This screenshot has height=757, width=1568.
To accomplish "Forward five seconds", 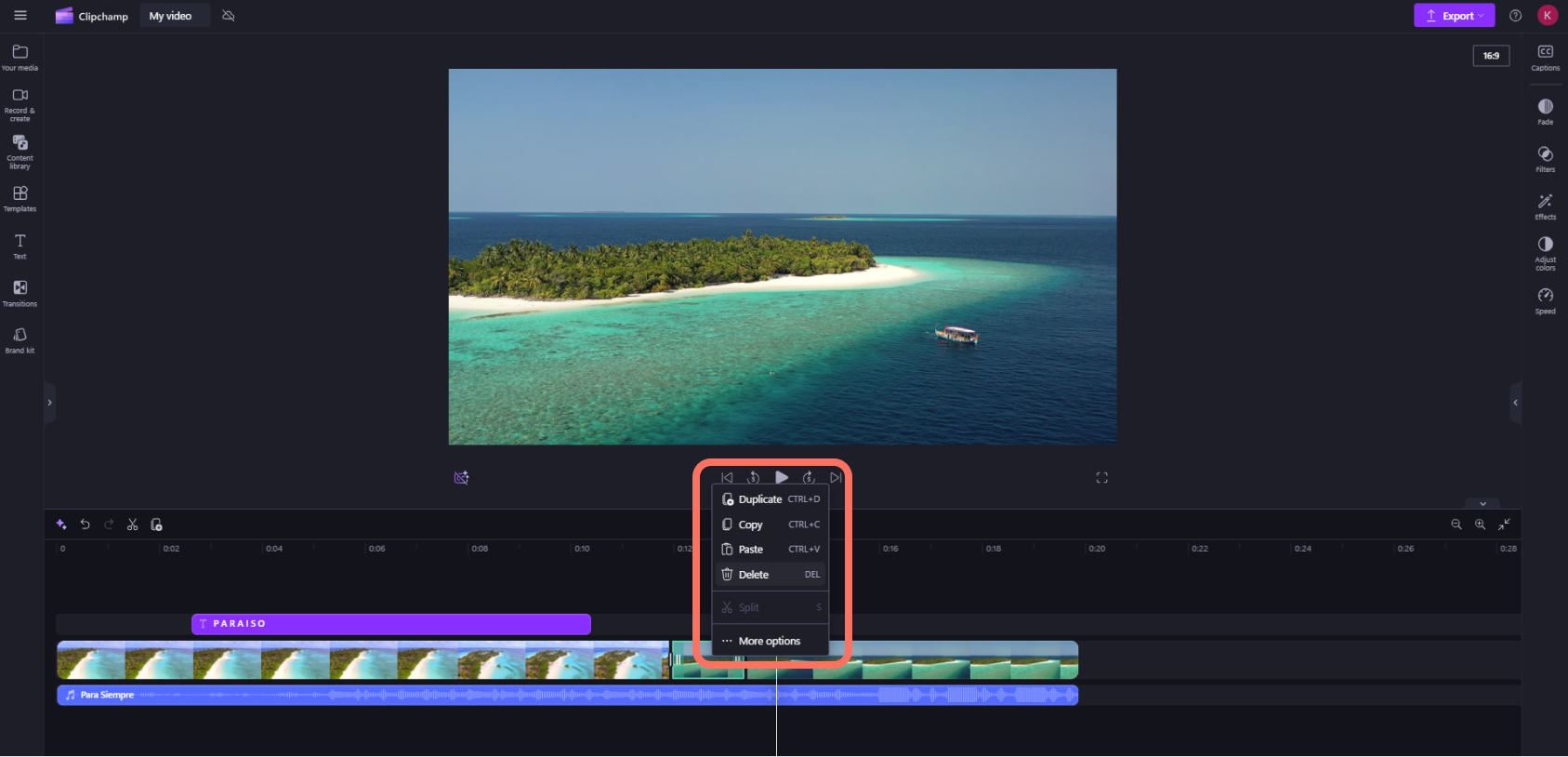I will (x=809, y=478).
